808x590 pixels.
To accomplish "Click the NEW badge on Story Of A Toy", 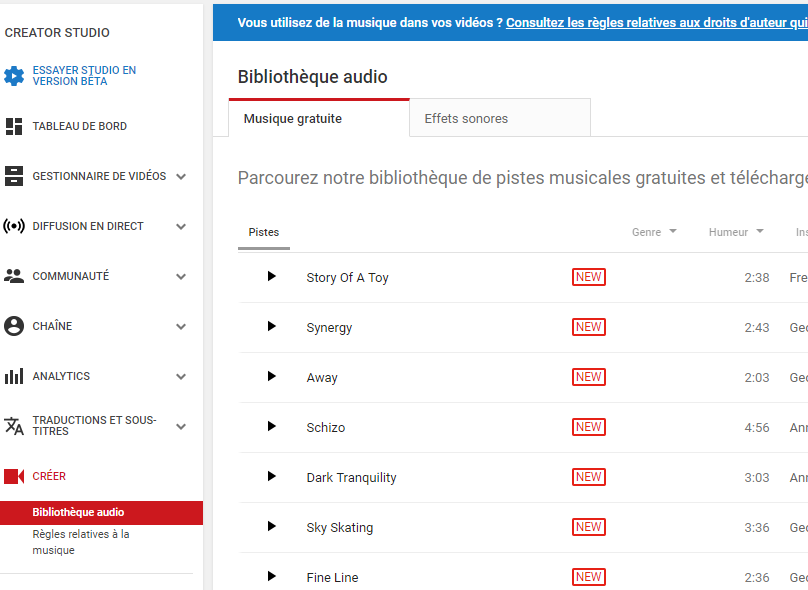I will pyautogui.click(x=588, y=277).
